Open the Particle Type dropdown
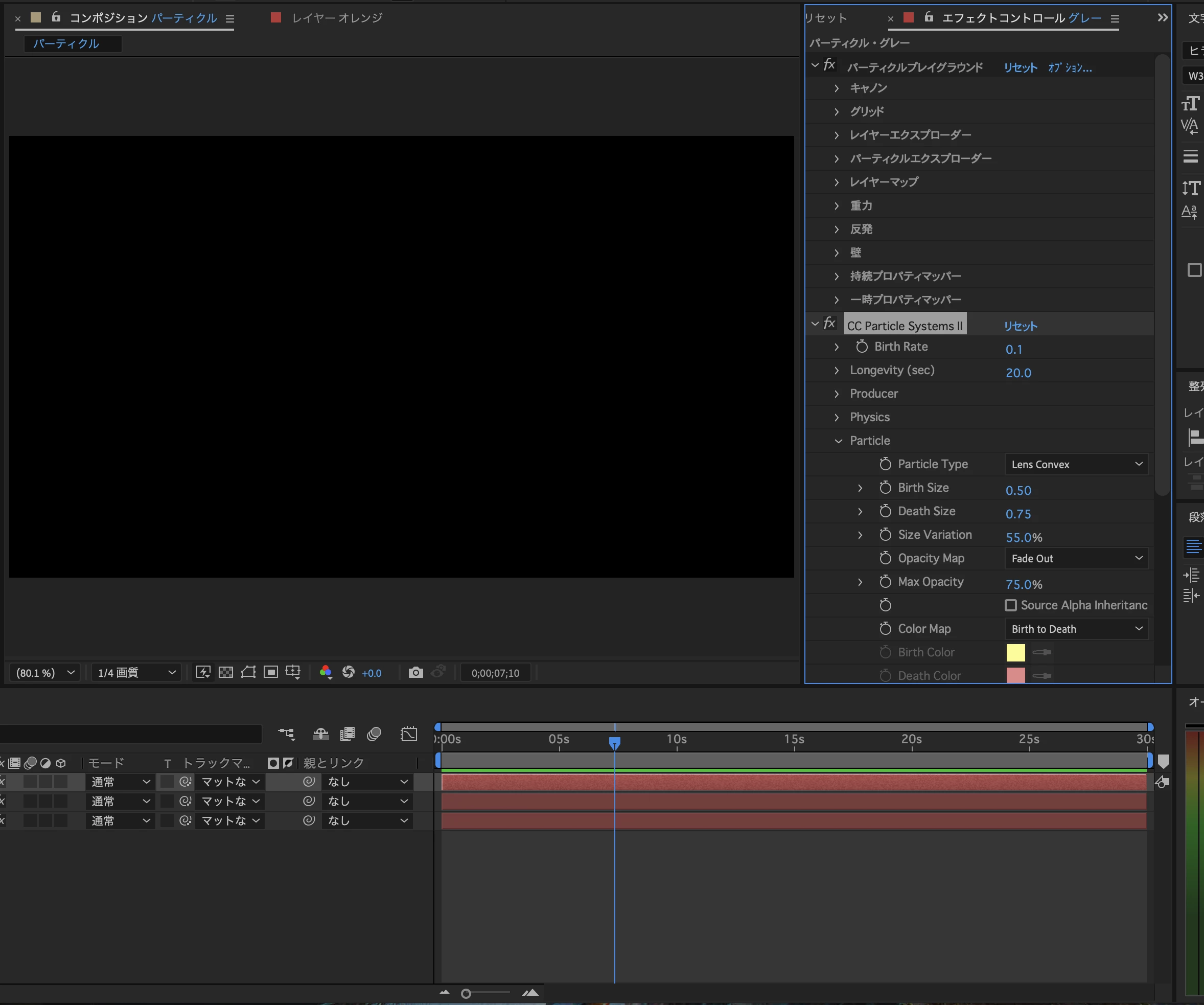1204x1005 pixels. point(1076,464)
